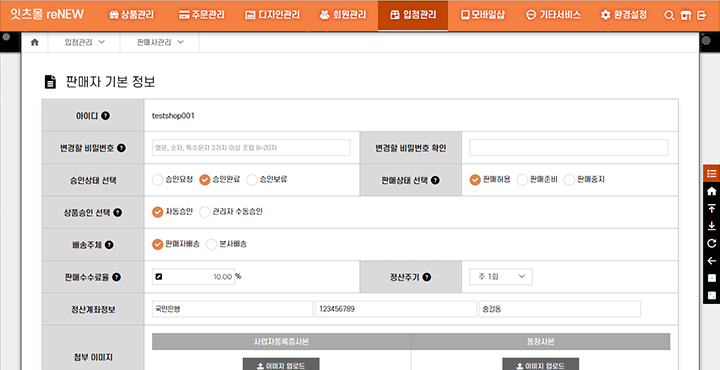Screen dimensions: 720x370
Task: Click the storefront shop icon in header
Action: [686, 15]
